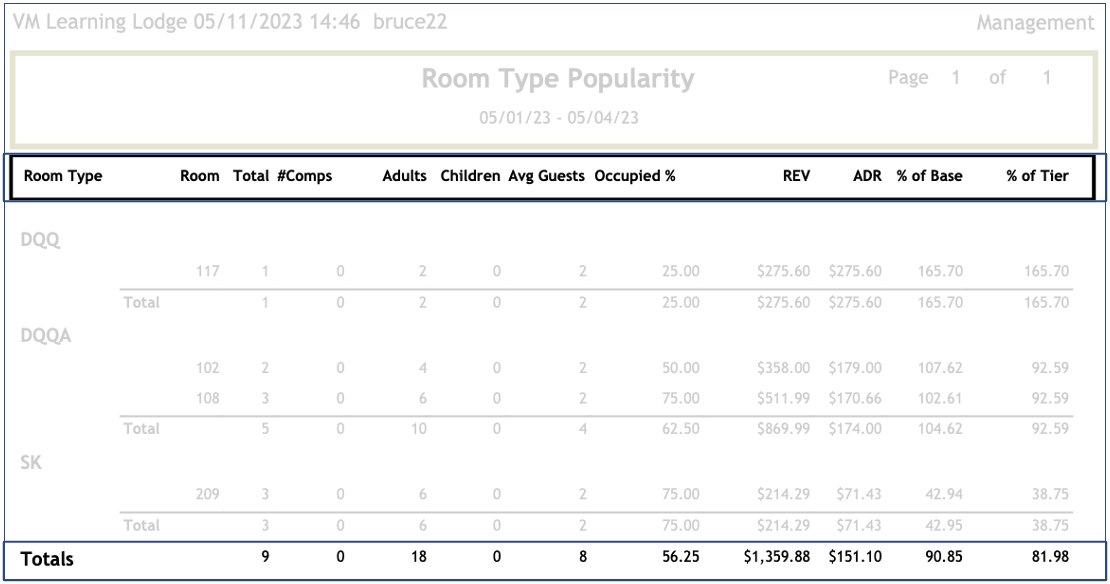The width and height of the screenshot is (1110, 584).
Task: Select the $1,359.88 total revenue value
Action: [x=776, y=558]
